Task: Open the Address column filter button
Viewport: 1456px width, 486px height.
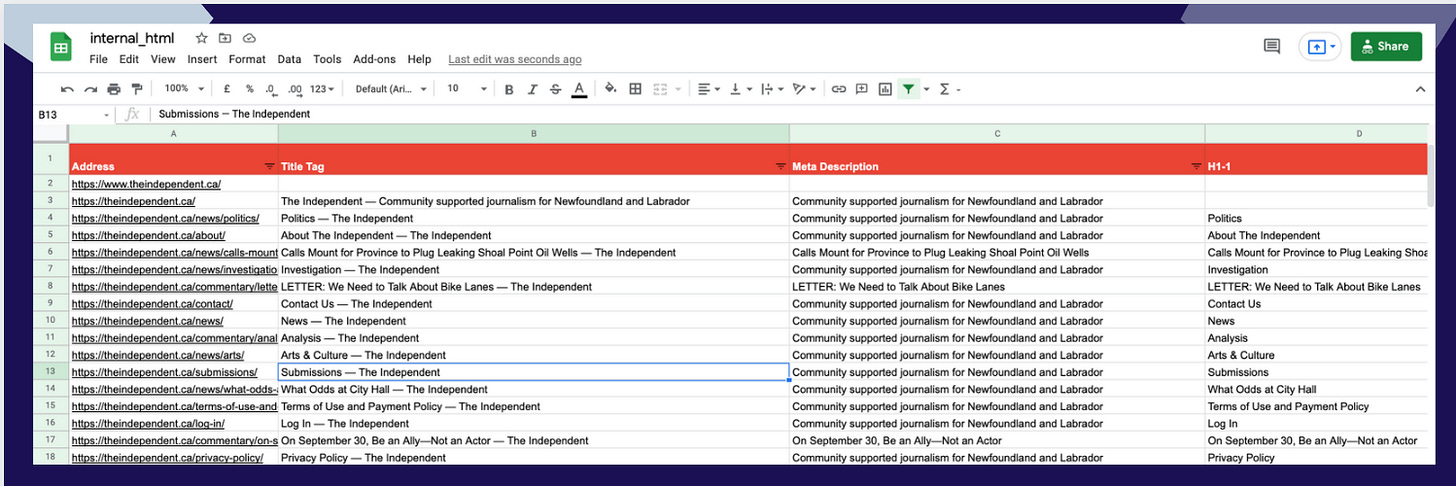Action: coord(269,166)
